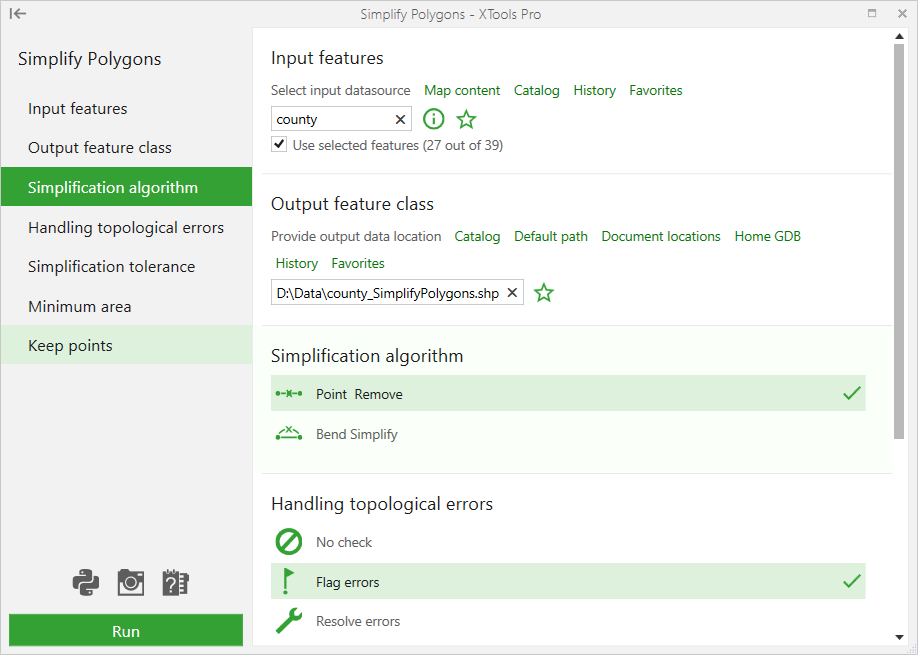This screenshot has height=655, width=918.
Task: Open the help notepad icon
Action: pyautogui.click(x=175, y=582)
